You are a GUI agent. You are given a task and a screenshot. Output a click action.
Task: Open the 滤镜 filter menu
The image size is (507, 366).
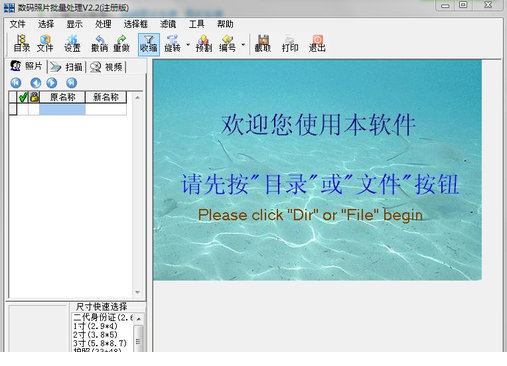[x=168, y=24]
